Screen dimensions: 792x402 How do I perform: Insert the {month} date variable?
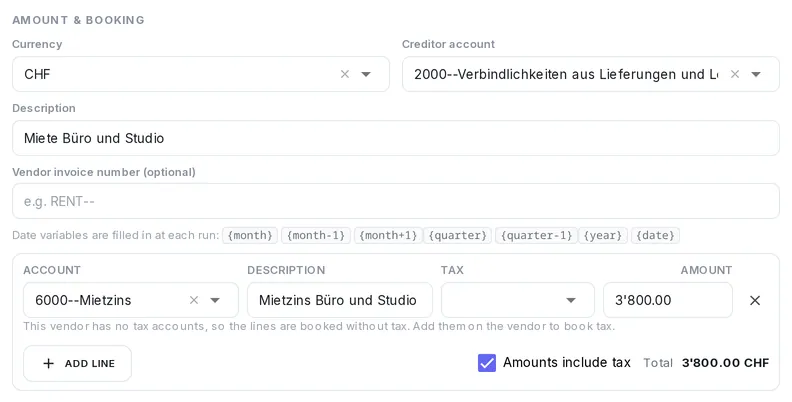pos(250,235)
